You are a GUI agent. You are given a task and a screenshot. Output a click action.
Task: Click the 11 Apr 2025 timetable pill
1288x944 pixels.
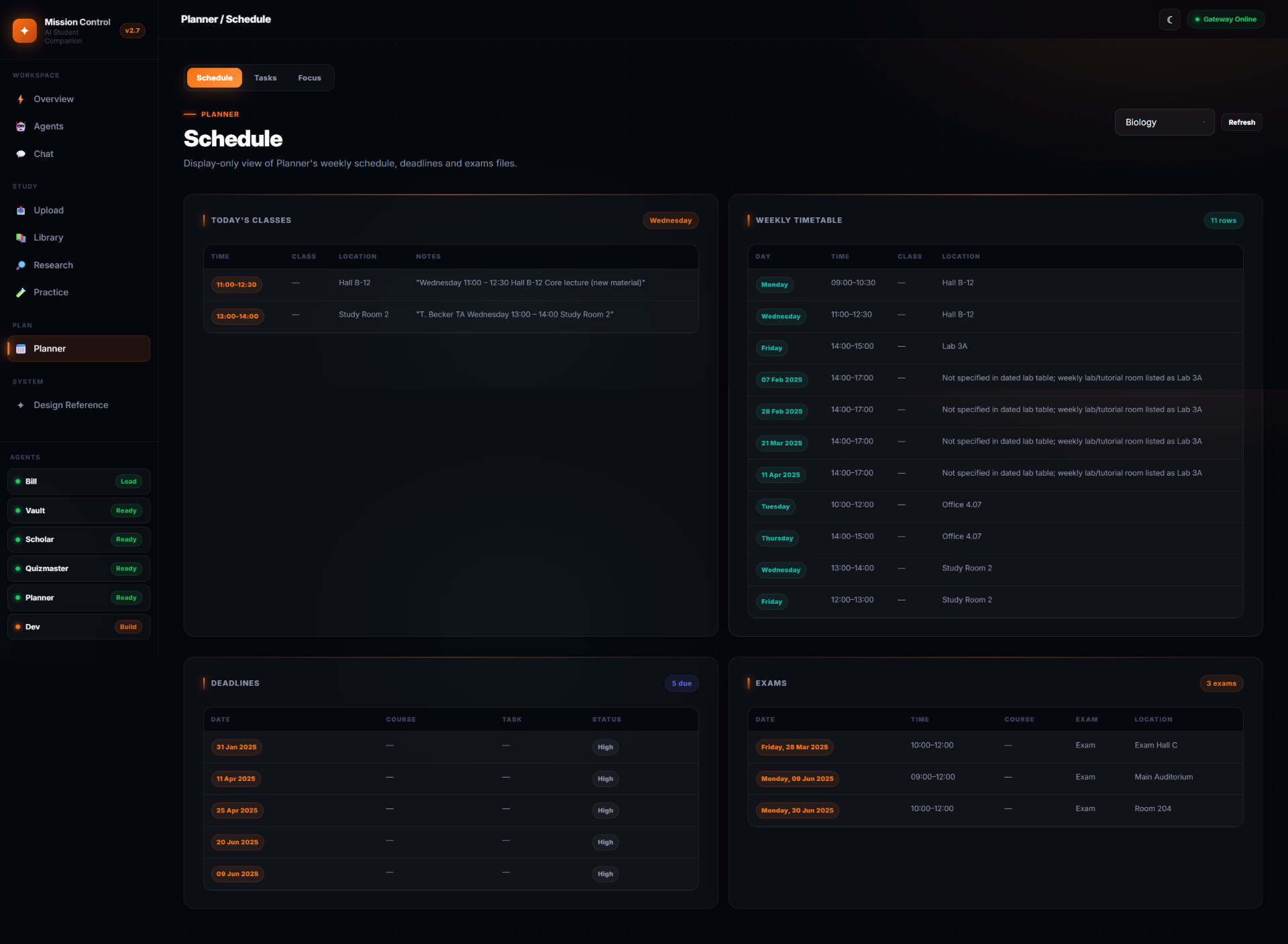click(781, 475)
